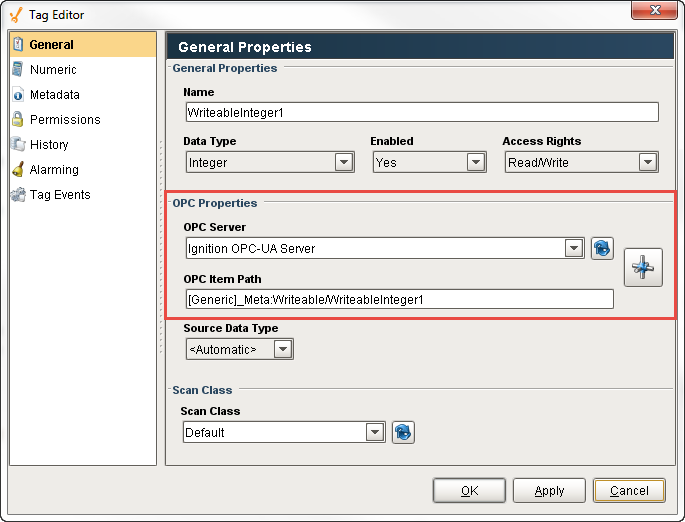Image resolution: width=685 pixels, height=522 pixels.
Task: Click the Permissions padlock icon
Action: (x=17, y=119)
